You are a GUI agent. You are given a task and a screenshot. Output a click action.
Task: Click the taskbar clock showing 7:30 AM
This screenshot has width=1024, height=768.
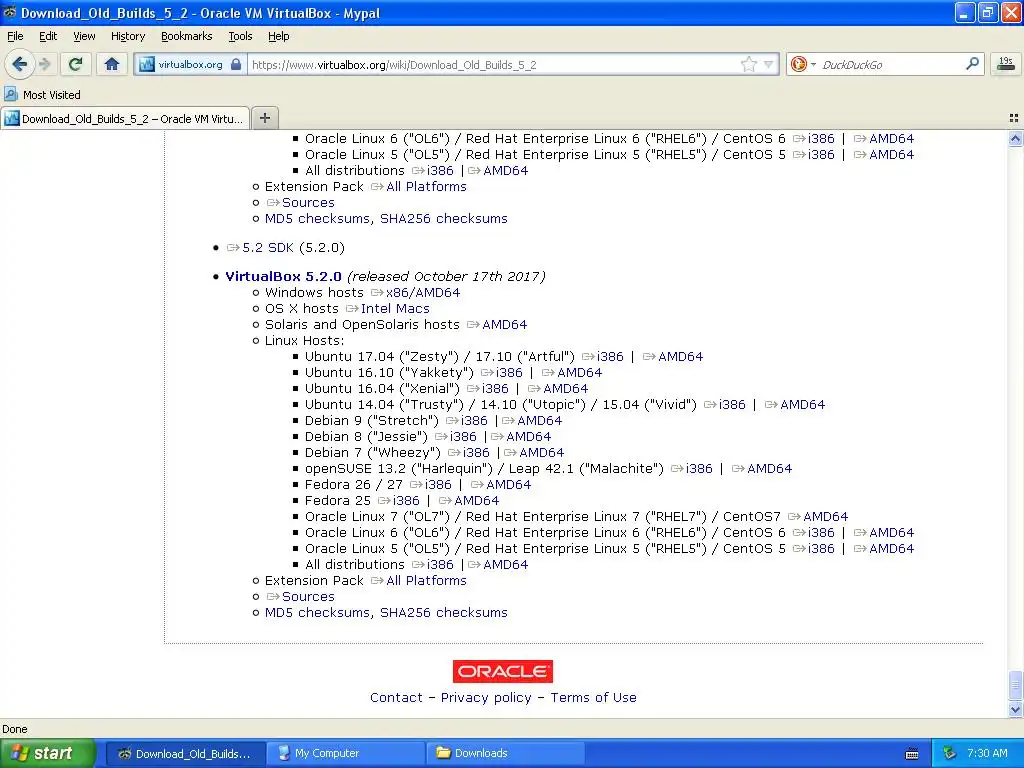(987, 754)
